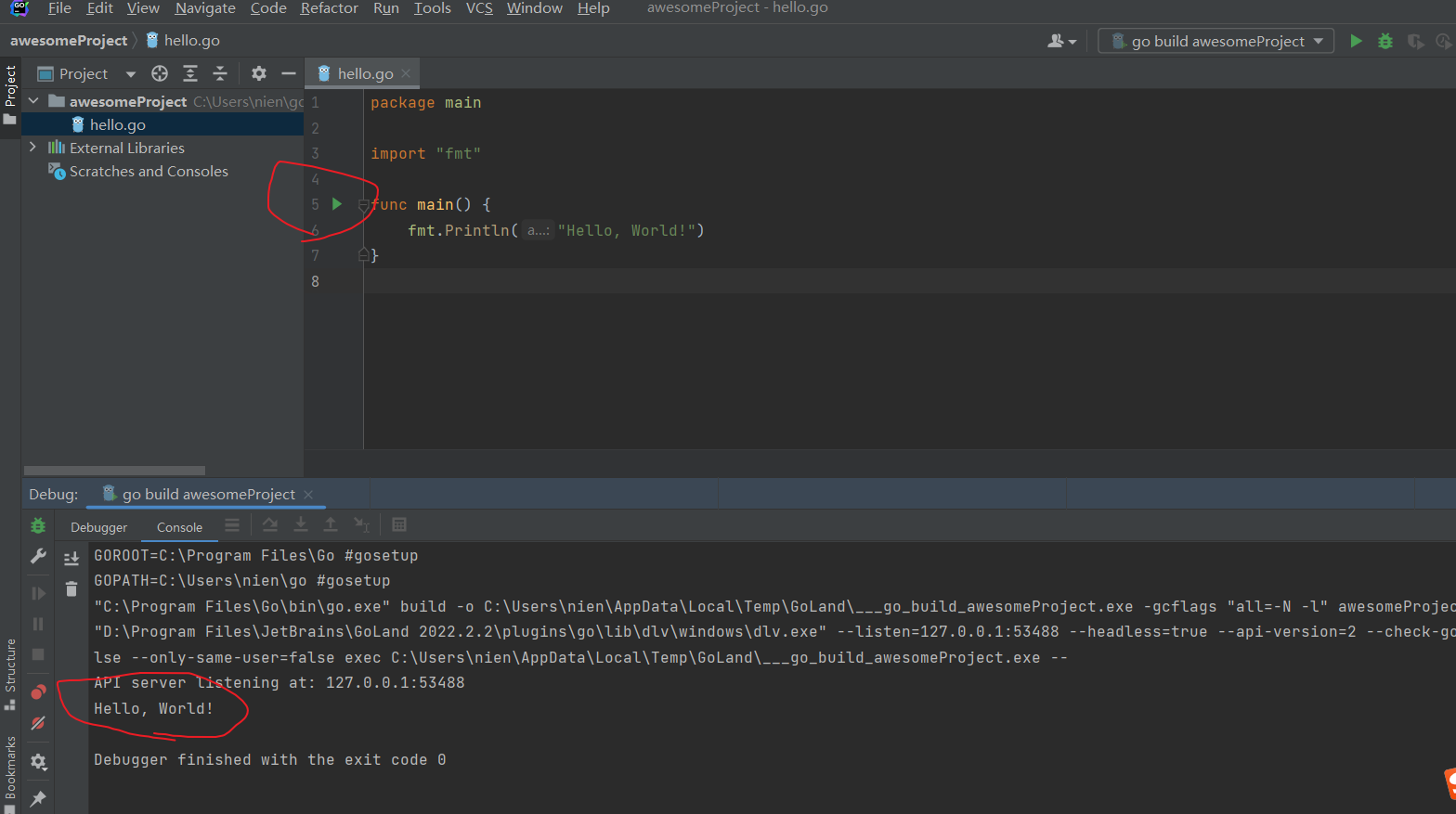Step into icon in debugger toolbar
This screenshot has height=814, width=1456.
[301, 524]
